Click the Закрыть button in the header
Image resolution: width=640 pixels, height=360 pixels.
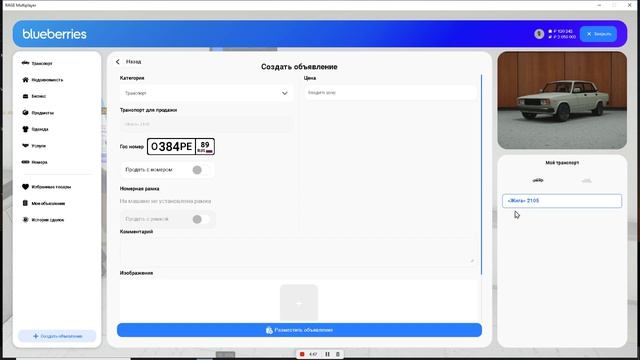(x=598, y=34)
